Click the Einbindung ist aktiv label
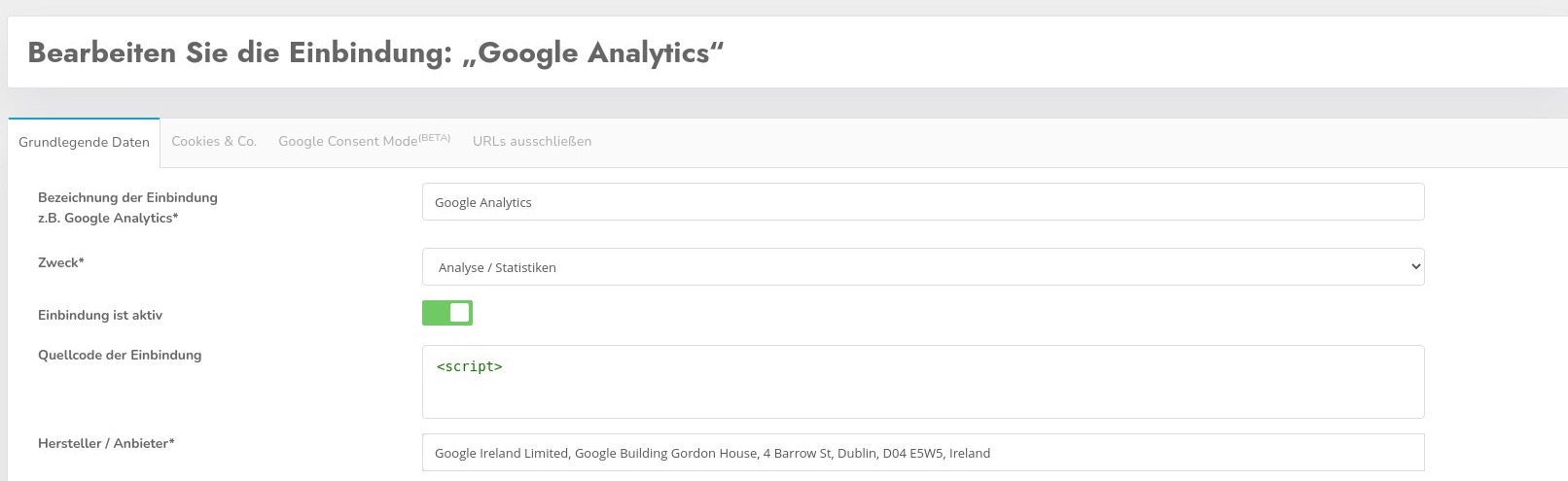The height and width of the screenshot is (481, 1568). [100, 315]
